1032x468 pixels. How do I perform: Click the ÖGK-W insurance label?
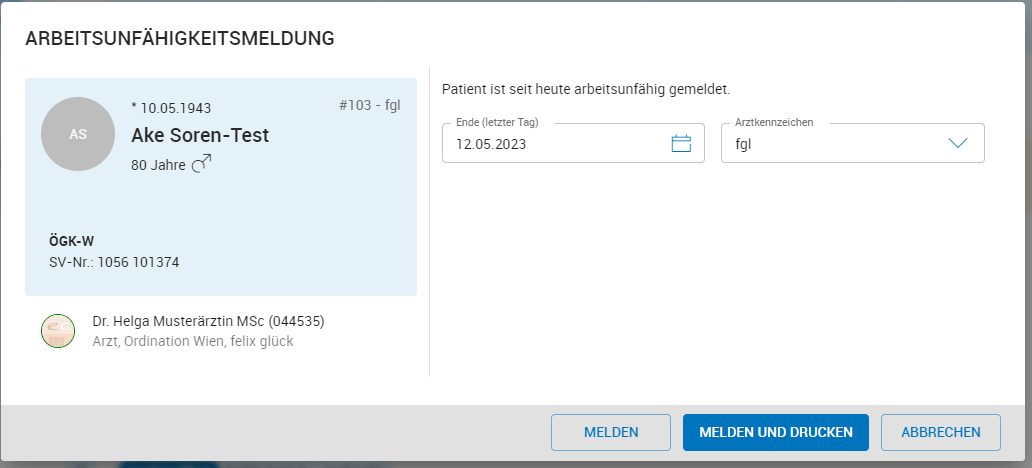click(x=71, y=241)
